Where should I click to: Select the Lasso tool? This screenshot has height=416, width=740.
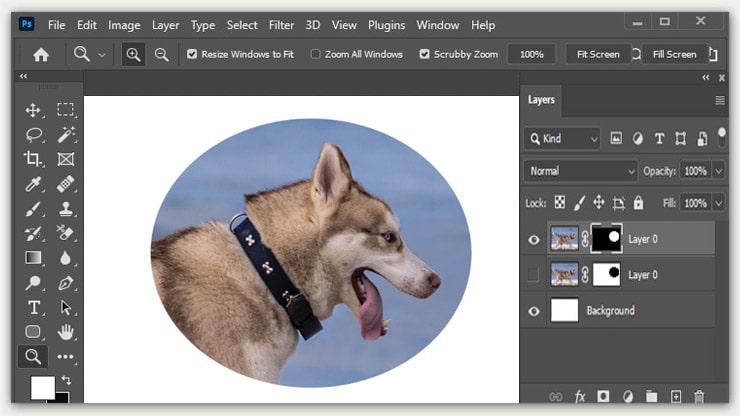pos(34,135)
